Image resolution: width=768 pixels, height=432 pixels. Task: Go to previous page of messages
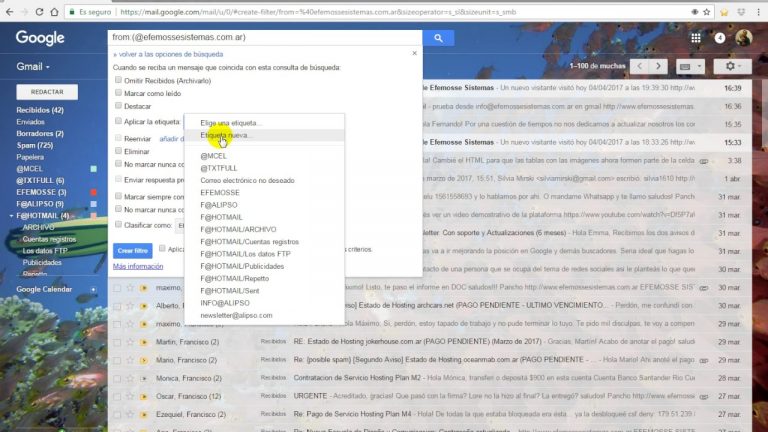(640, 66)
